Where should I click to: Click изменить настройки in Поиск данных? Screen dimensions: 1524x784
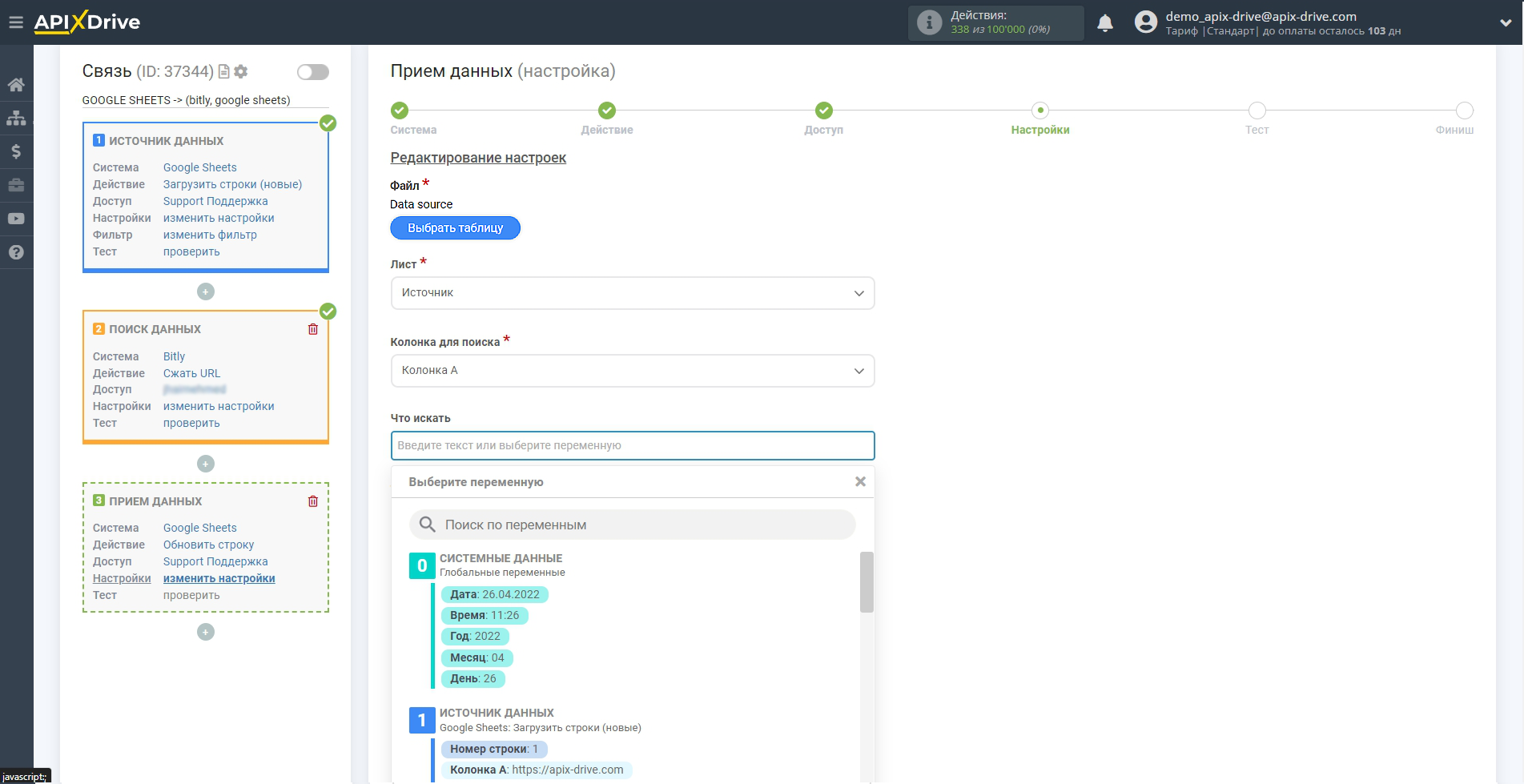219,406
